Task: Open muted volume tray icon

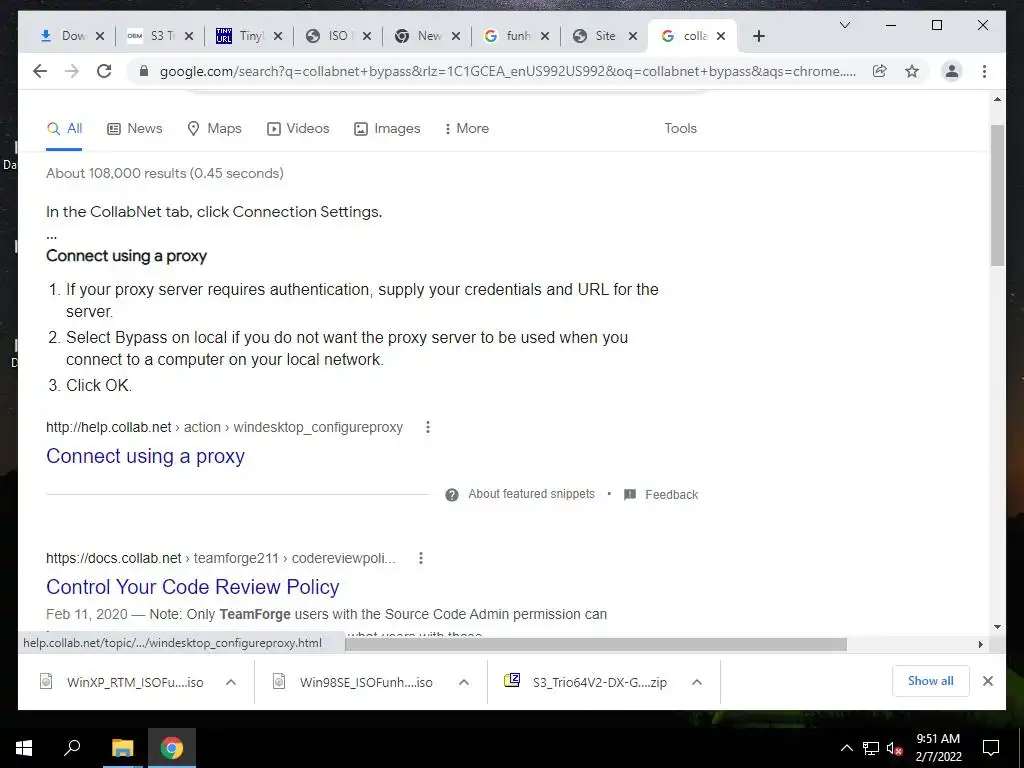Action: pyautogui.click(x=895, y=748)
